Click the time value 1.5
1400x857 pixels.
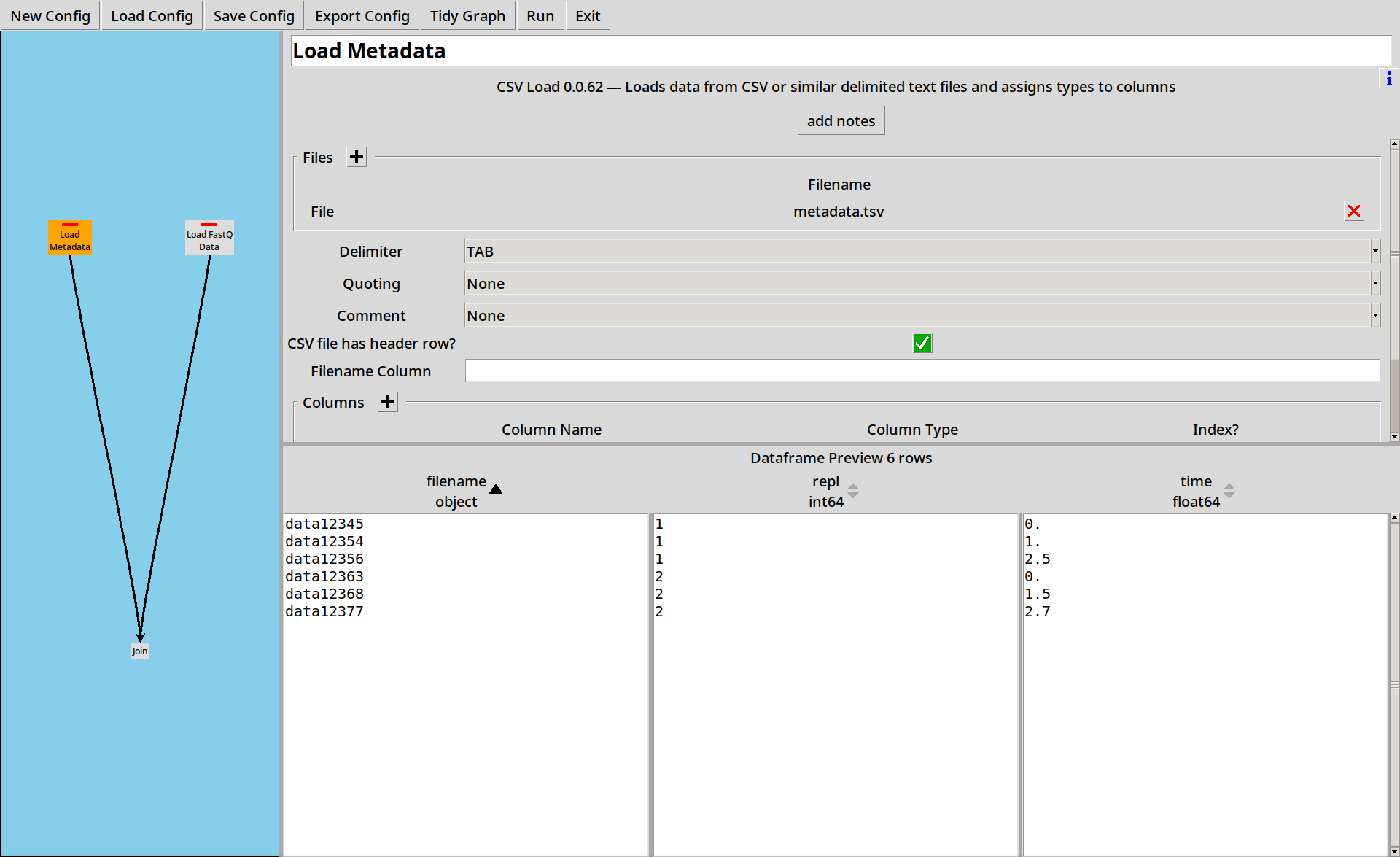coord(1037,594)
